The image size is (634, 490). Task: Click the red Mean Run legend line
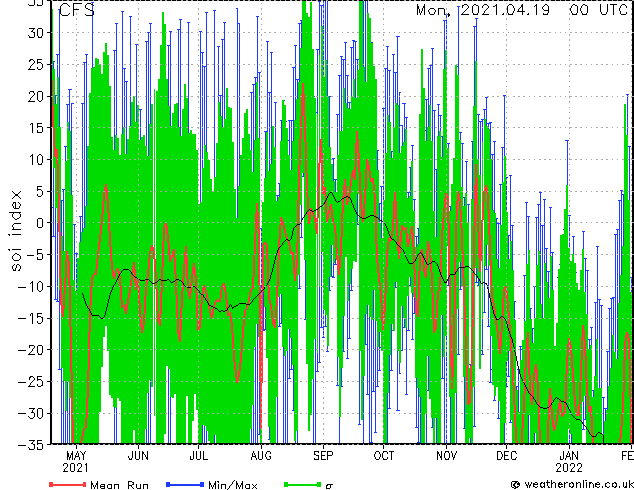tap(68, 484)
